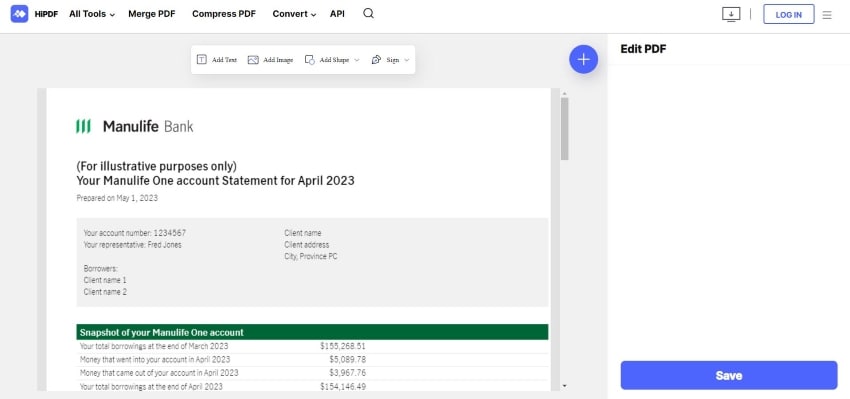The height and width of the screenshot is (399, 850).
Task: Click "Client name 2" text
Action: click(105, 292)
